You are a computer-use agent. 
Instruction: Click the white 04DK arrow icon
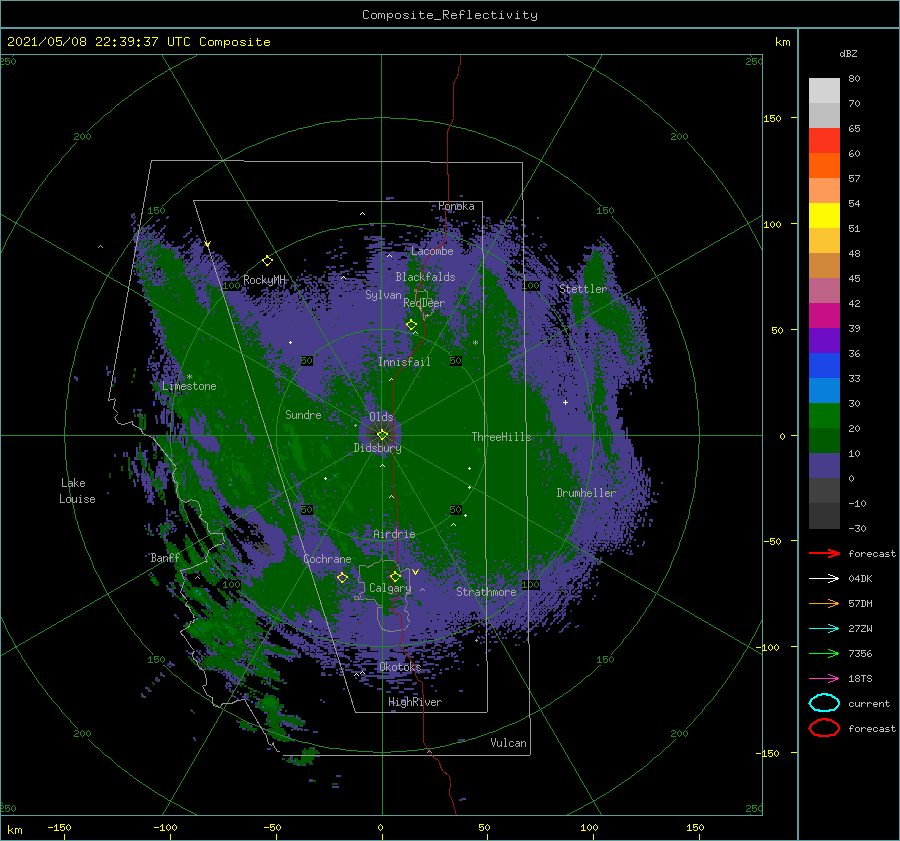pos(824,578)
